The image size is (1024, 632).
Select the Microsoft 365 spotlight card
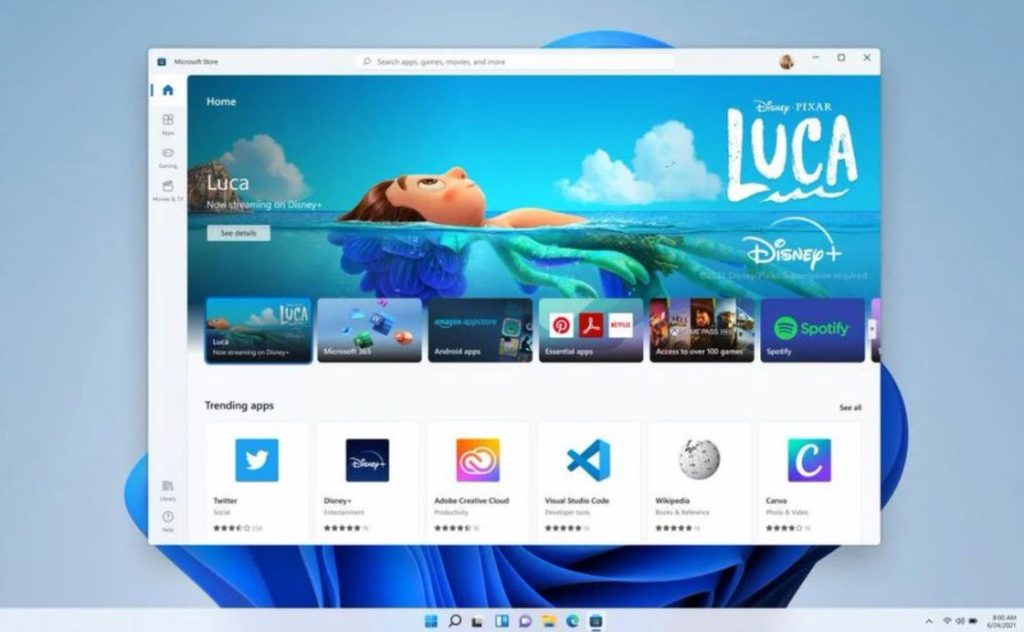370,330
